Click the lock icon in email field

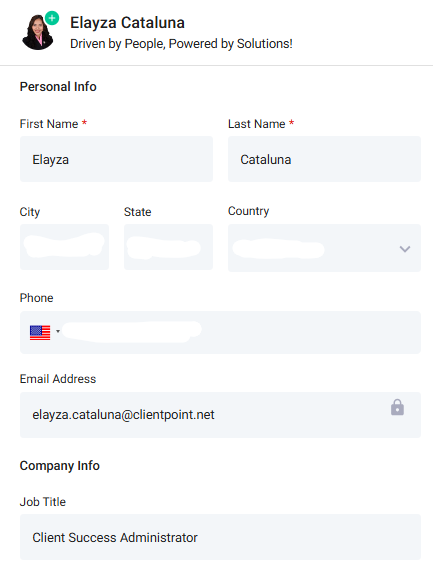click(x=397, y=407)
